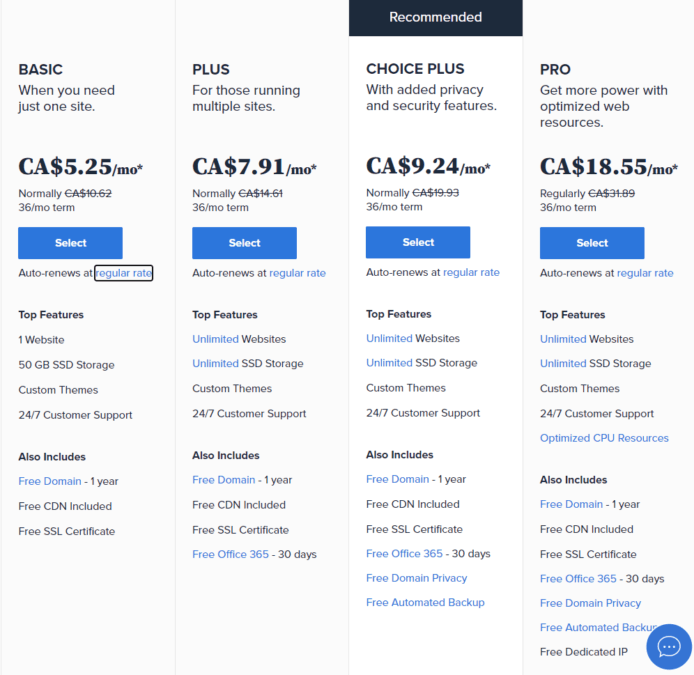Viewport: 694px width, 675px height.
Task: Click Free Domain Privacy in CHOICE PLUS
Action: click(416, 578)
